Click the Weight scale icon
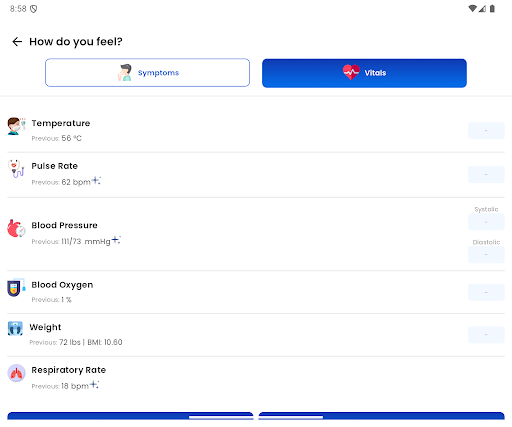Screen dimensions: 512x427 tap(15, 328)
